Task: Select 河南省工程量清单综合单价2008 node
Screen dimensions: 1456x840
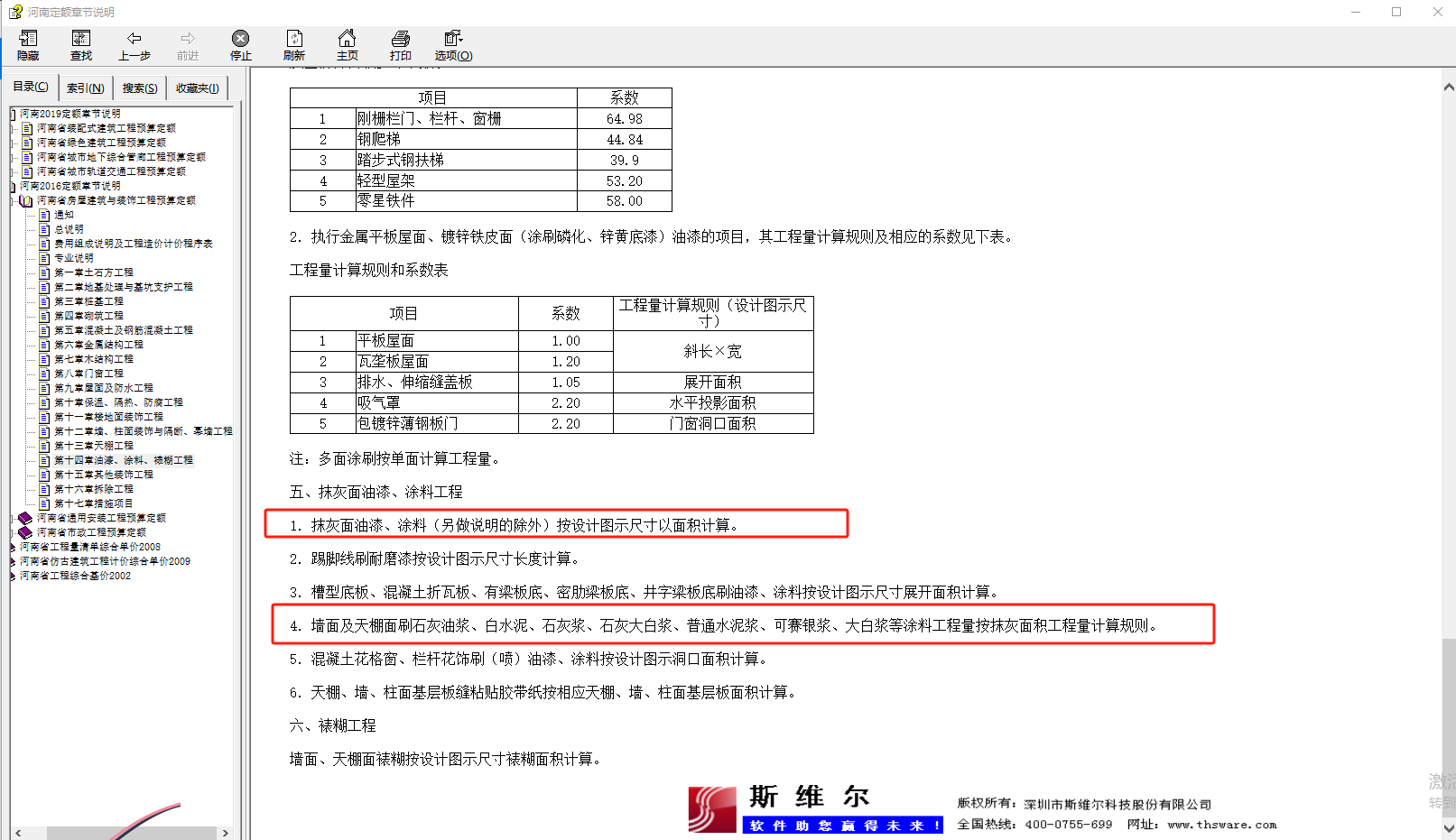Action: click(x=90, y=547)
